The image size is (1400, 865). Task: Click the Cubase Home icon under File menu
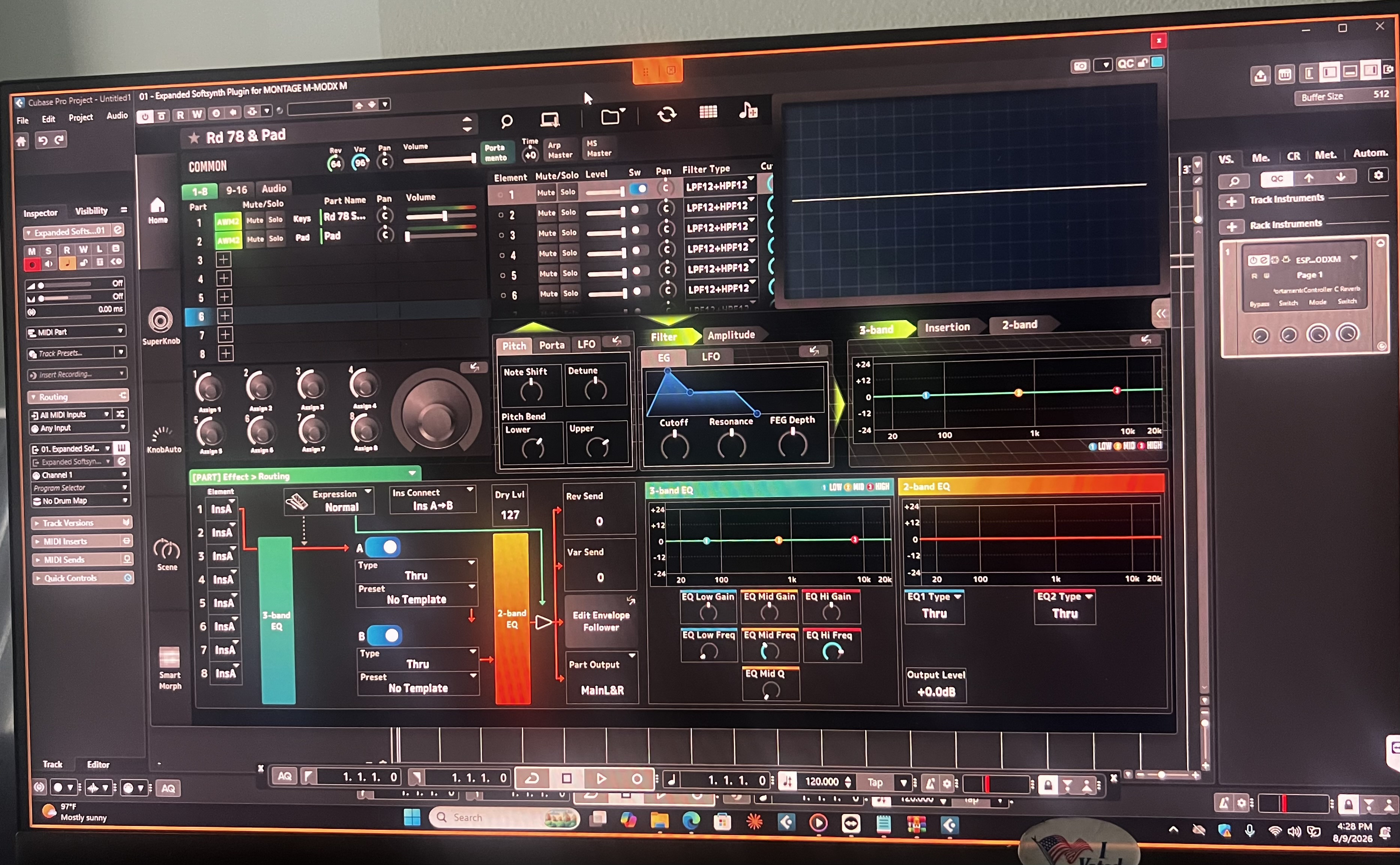coord(21,141)
